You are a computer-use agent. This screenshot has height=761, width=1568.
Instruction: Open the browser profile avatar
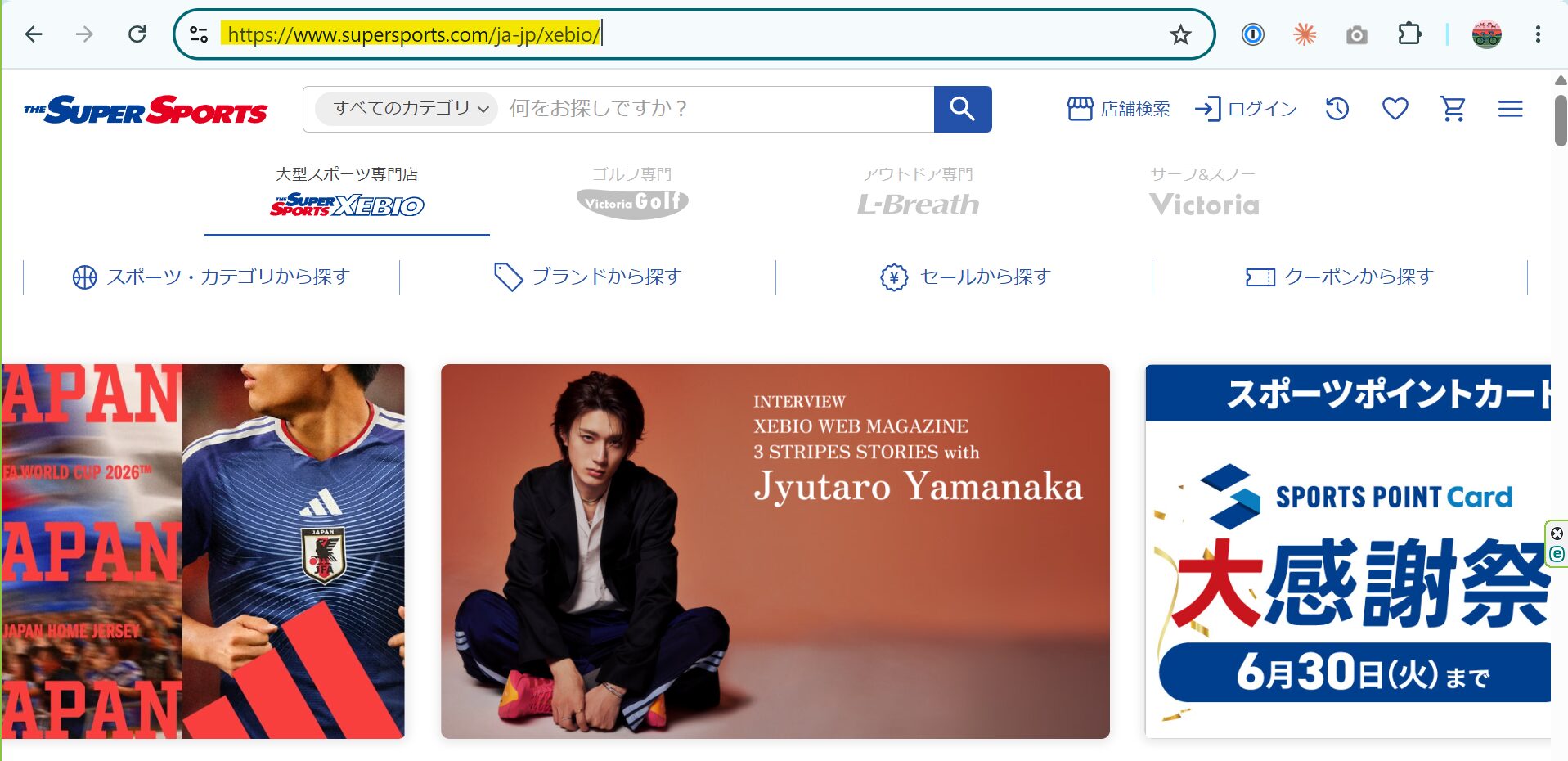[1486, 34]
